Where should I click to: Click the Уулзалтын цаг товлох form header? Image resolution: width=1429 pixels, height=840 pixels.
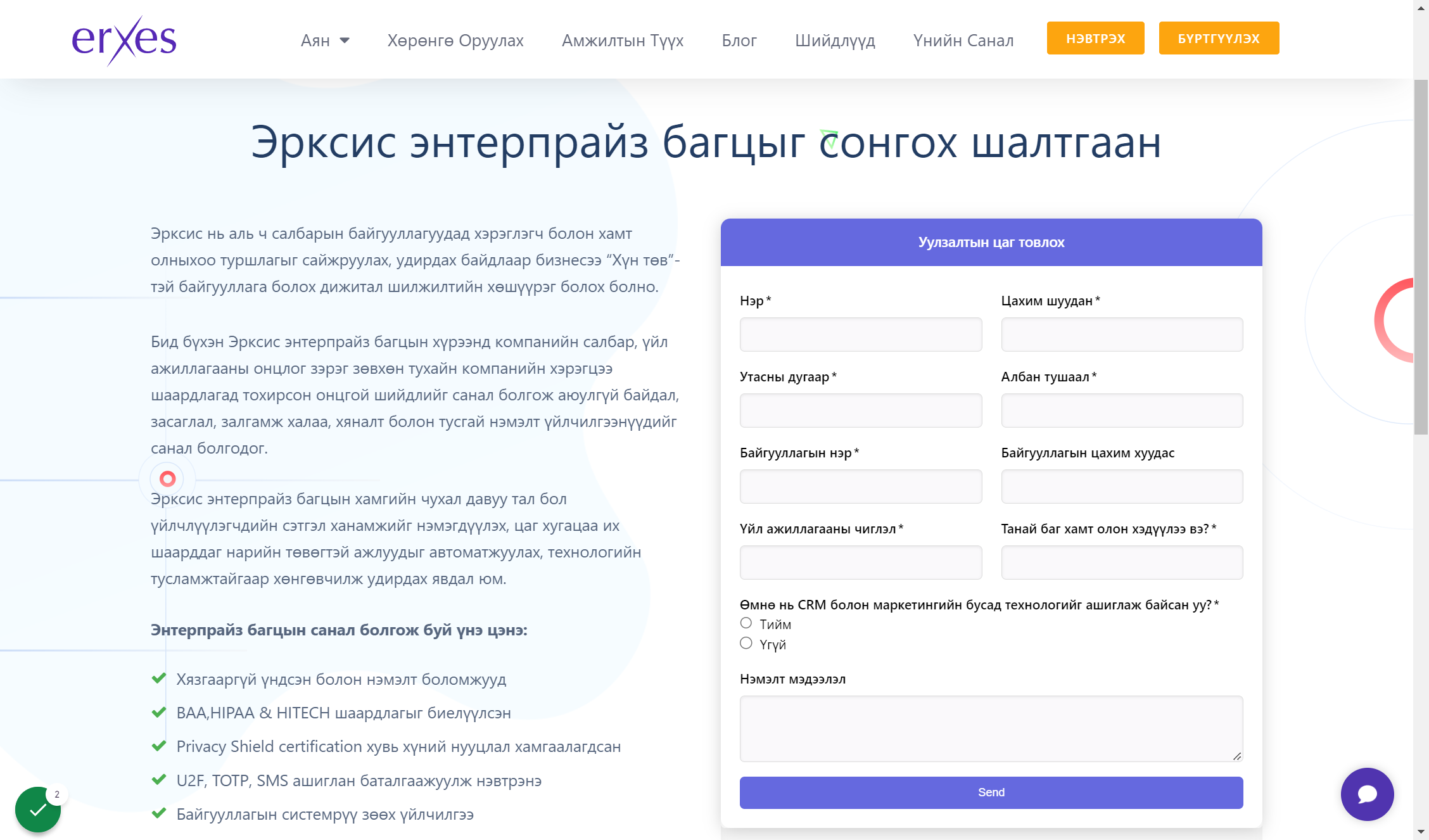(x=991, y=242)
